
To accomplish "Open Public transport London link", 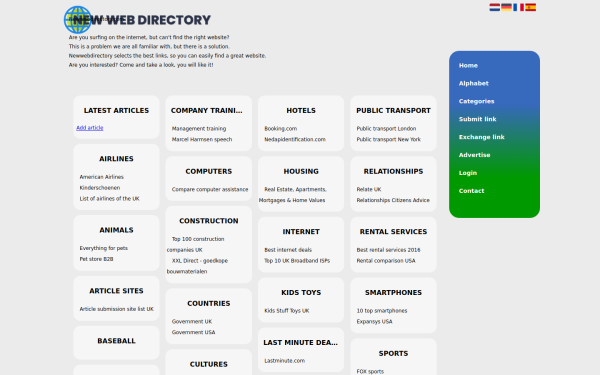I will point(386,129).
